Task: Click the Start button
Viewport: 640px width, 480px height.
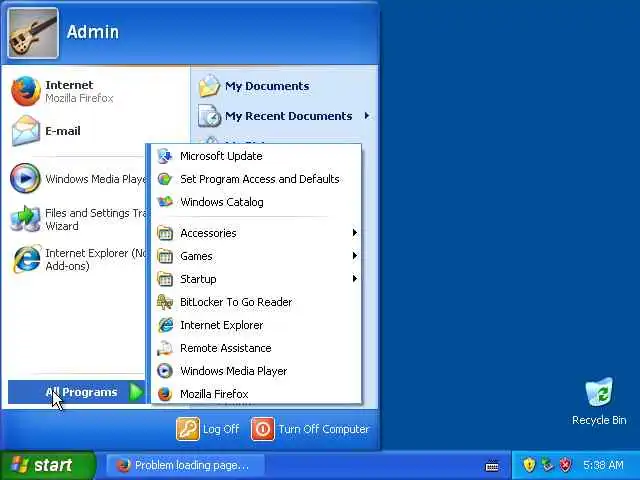Action: [47, 465]
